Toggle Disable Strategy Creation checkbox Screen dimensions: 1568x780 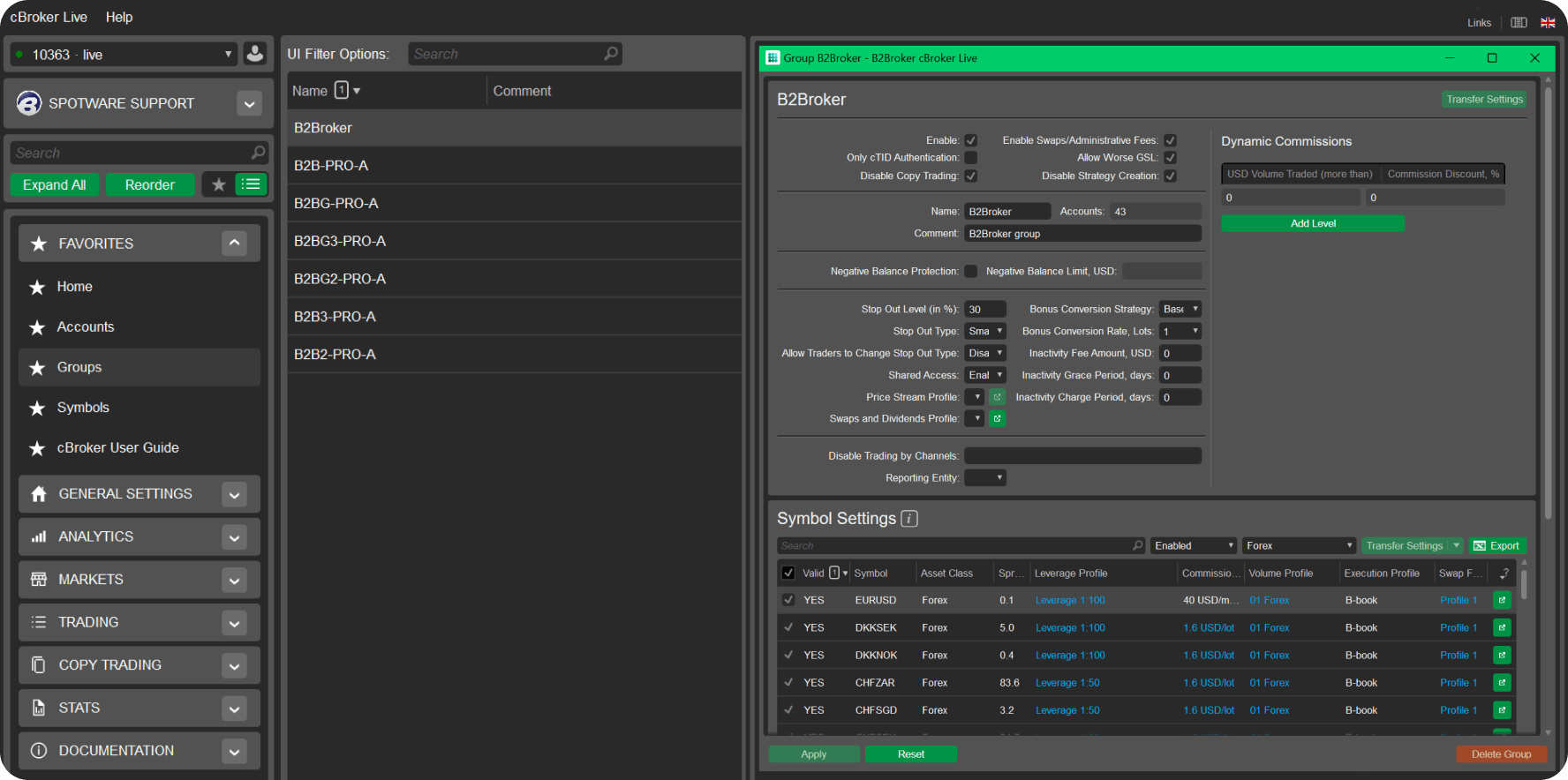click(1170, 176)
